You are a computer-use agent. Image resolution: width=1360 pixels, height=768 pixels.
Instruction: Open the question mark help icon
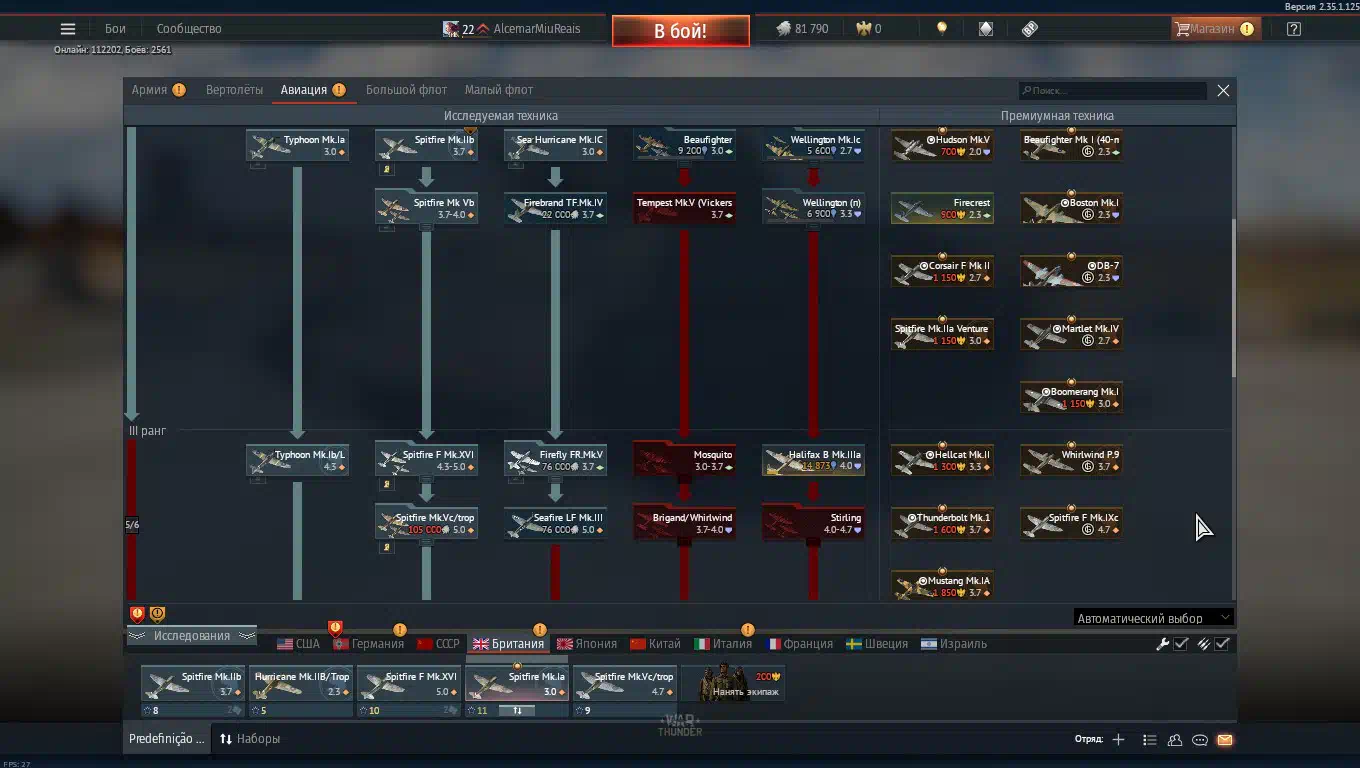(x=1294, y=29)
